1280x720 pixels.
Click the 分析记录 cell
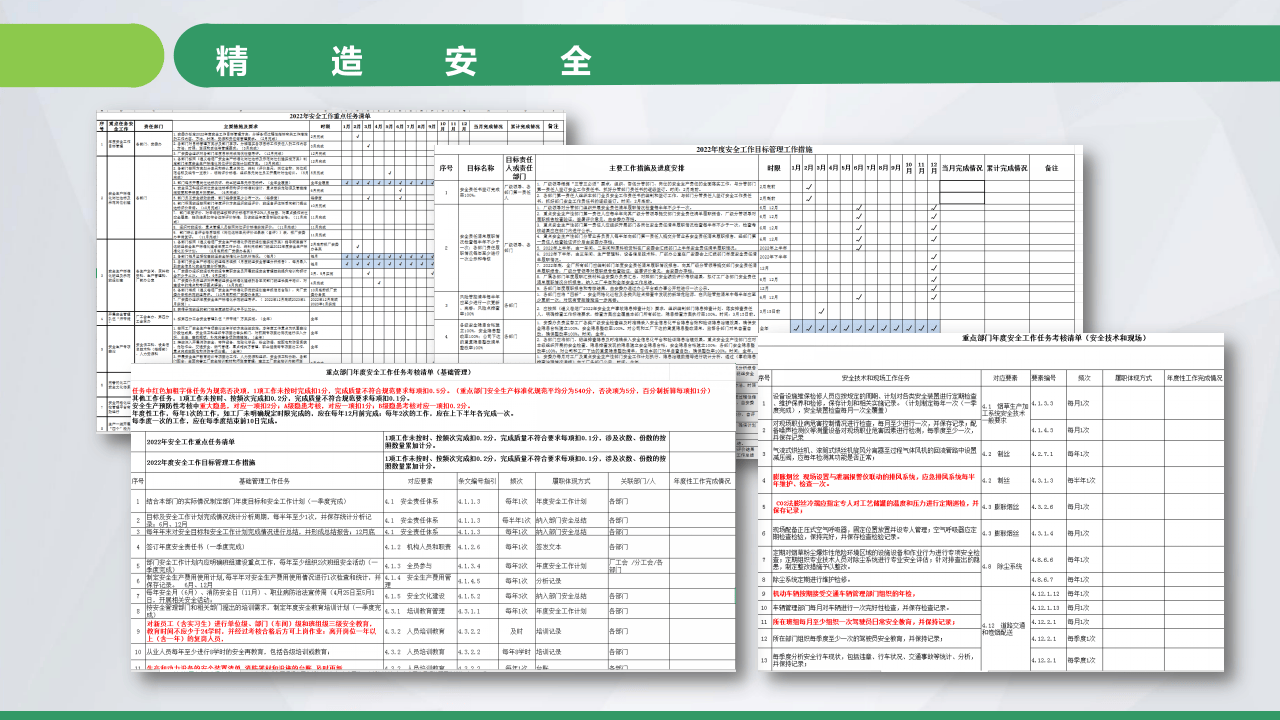[571, 580]
